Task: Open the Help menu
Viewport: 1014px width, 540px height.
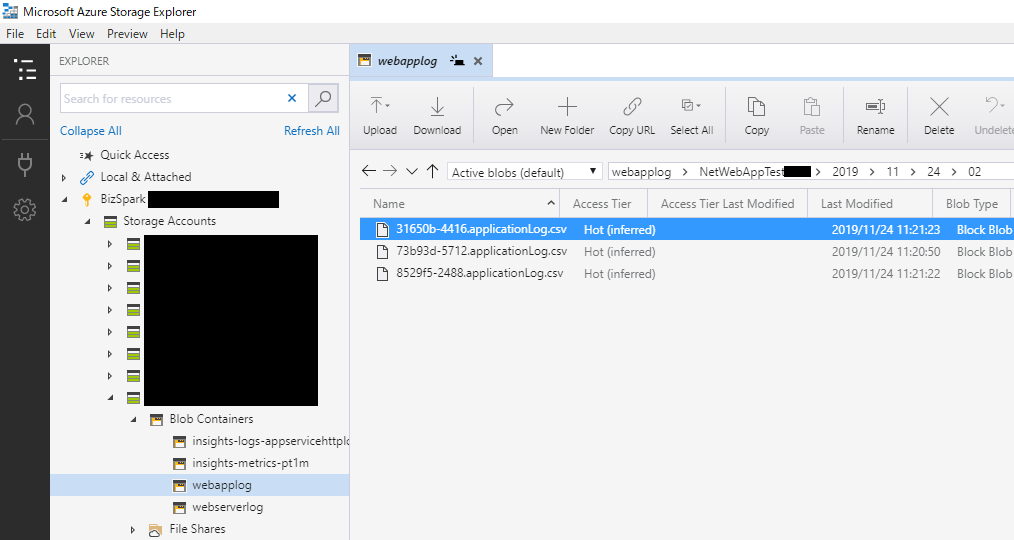Action: 172,34
